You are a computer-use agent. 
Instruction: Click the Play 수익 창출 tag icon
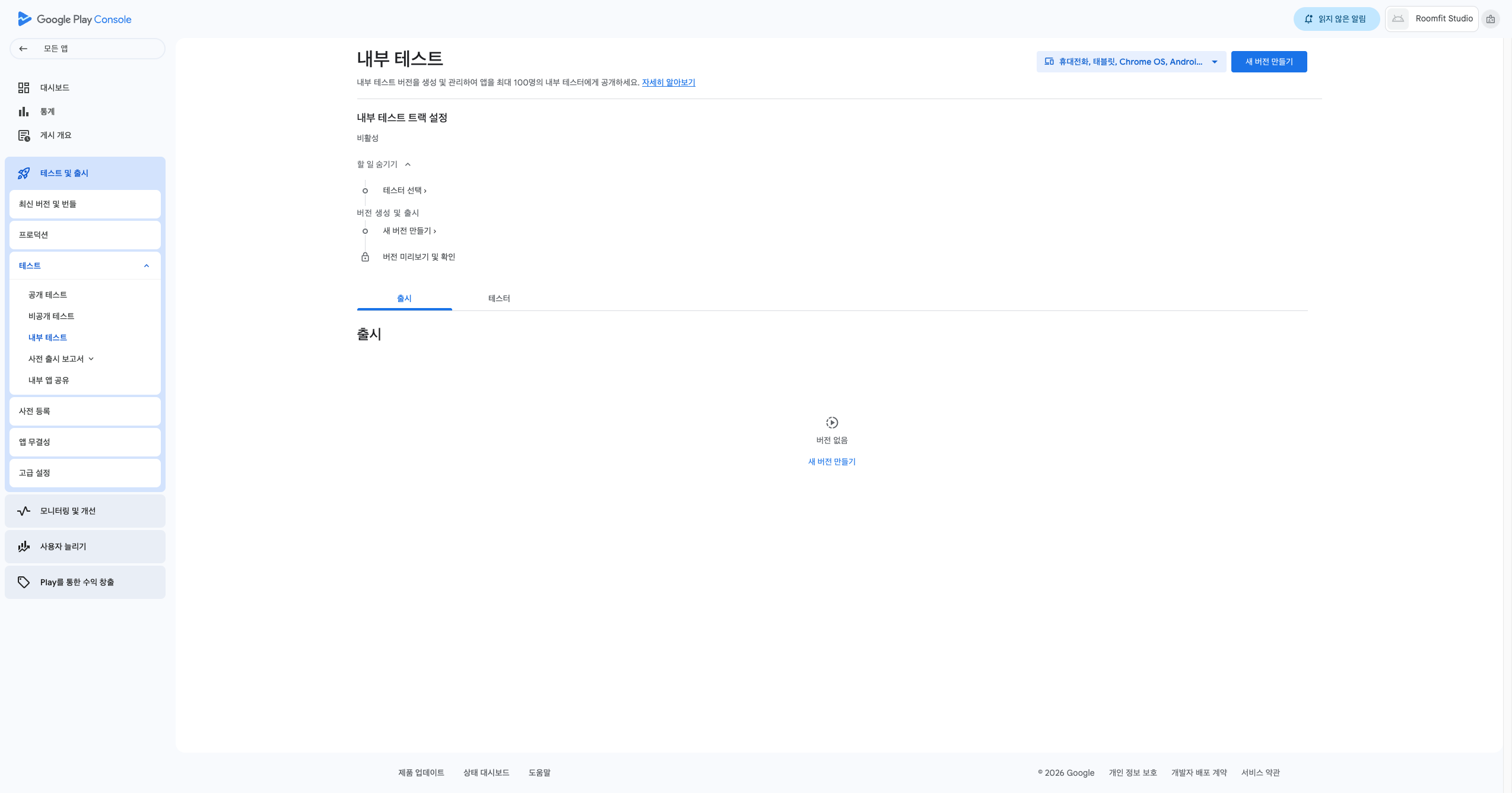click(24, 582)
